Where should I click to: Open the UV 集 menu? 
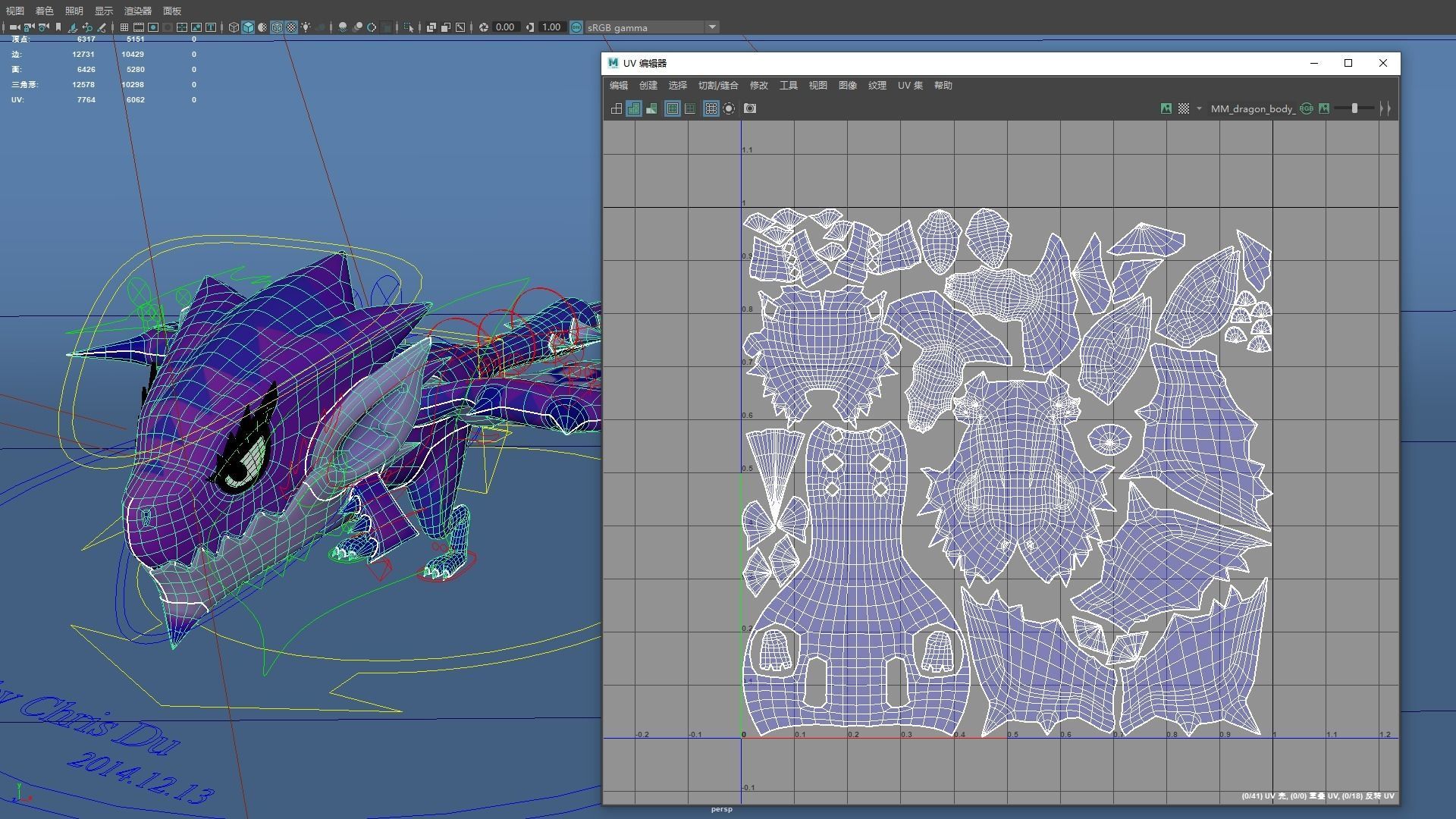pos(909,86)
